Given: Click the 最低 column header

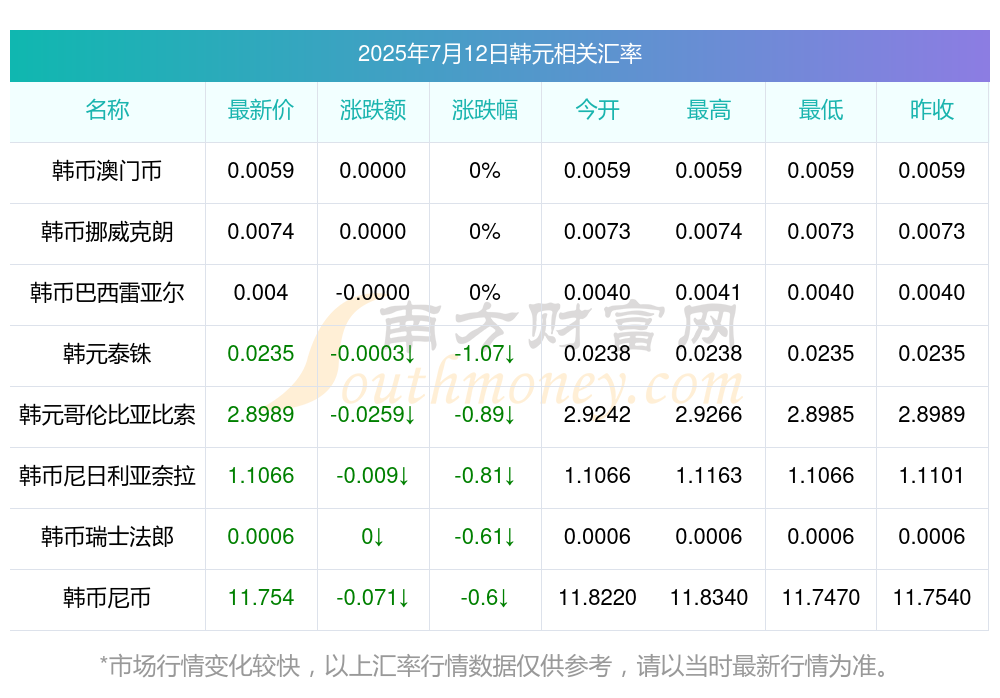Looking at the screenshot, I should coord(821,110).
